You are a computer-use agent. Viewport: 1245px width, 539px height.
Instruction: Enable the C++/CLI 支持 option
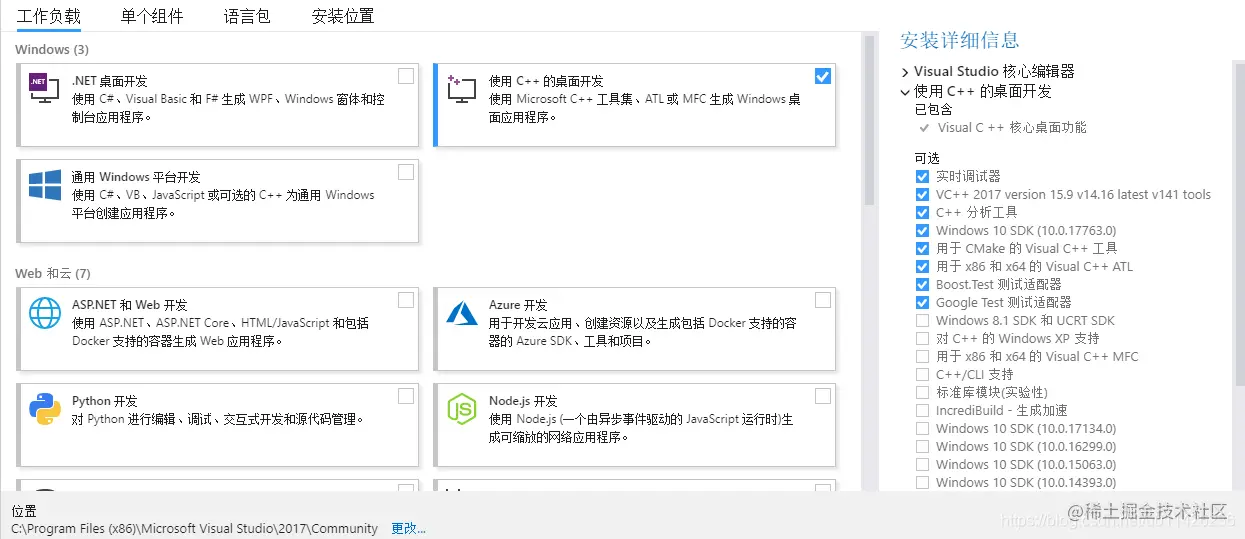click(x=922, y=374)
